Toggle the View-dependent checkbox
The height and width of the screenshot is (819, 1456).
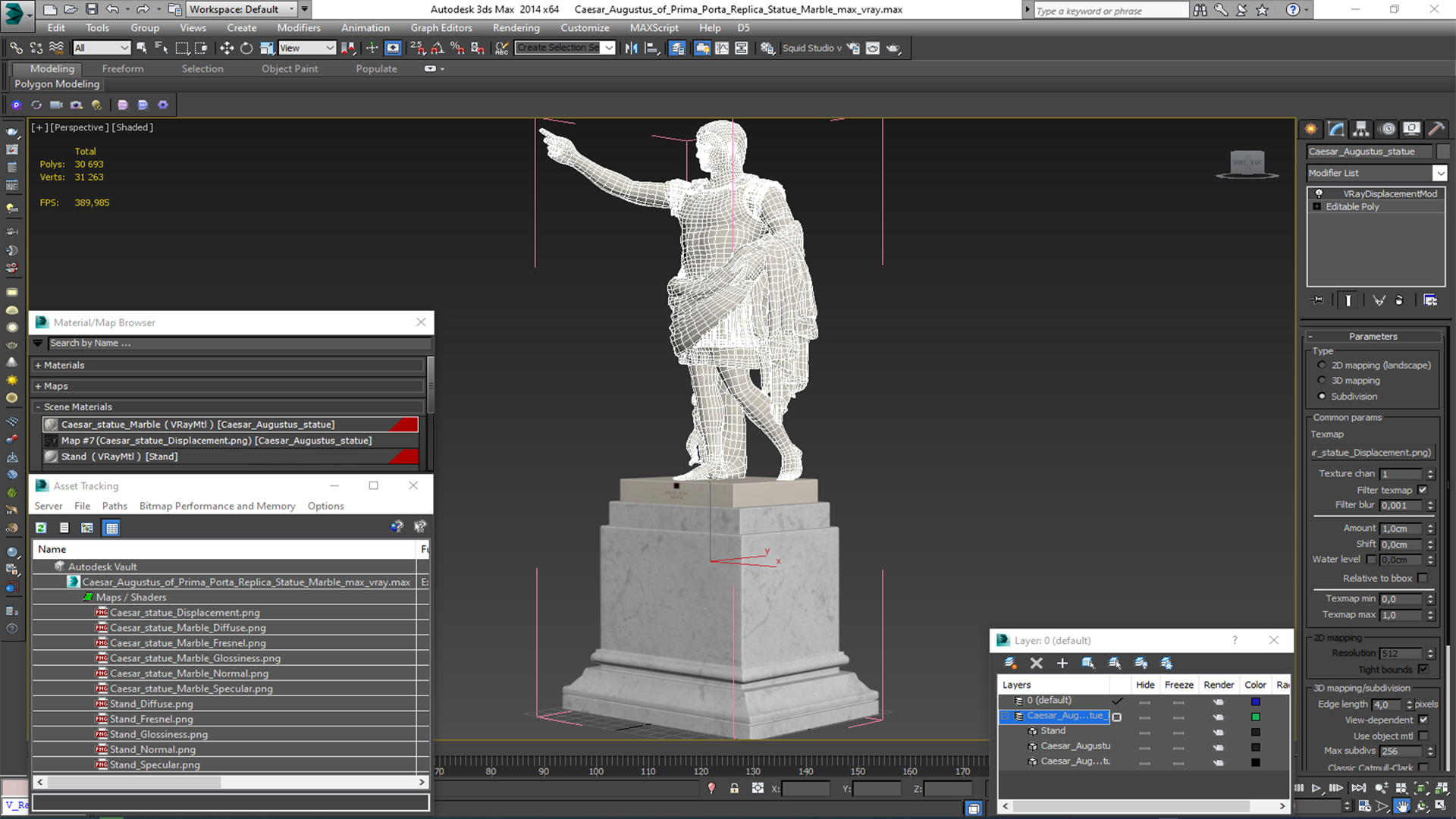pyautogui.click(x=1423, y=720)
